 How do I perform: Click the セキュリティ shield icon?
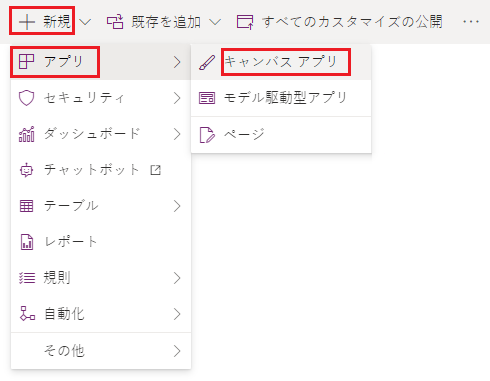[26, 98]
